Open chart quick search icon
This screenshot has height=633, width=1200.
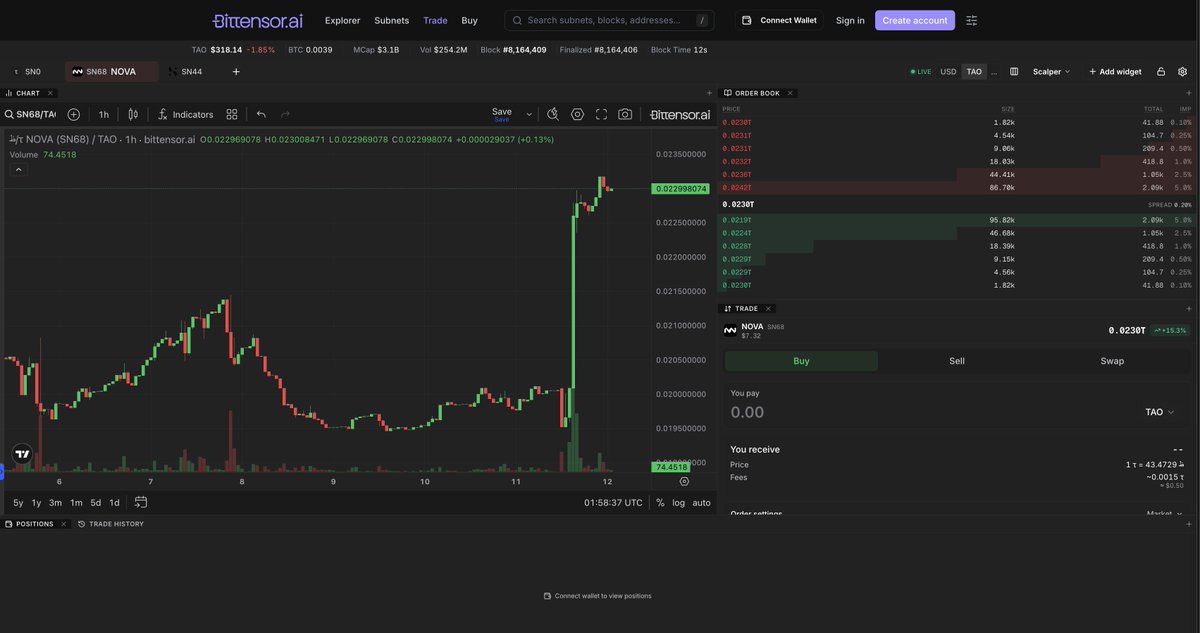click(x=552, y=114)
